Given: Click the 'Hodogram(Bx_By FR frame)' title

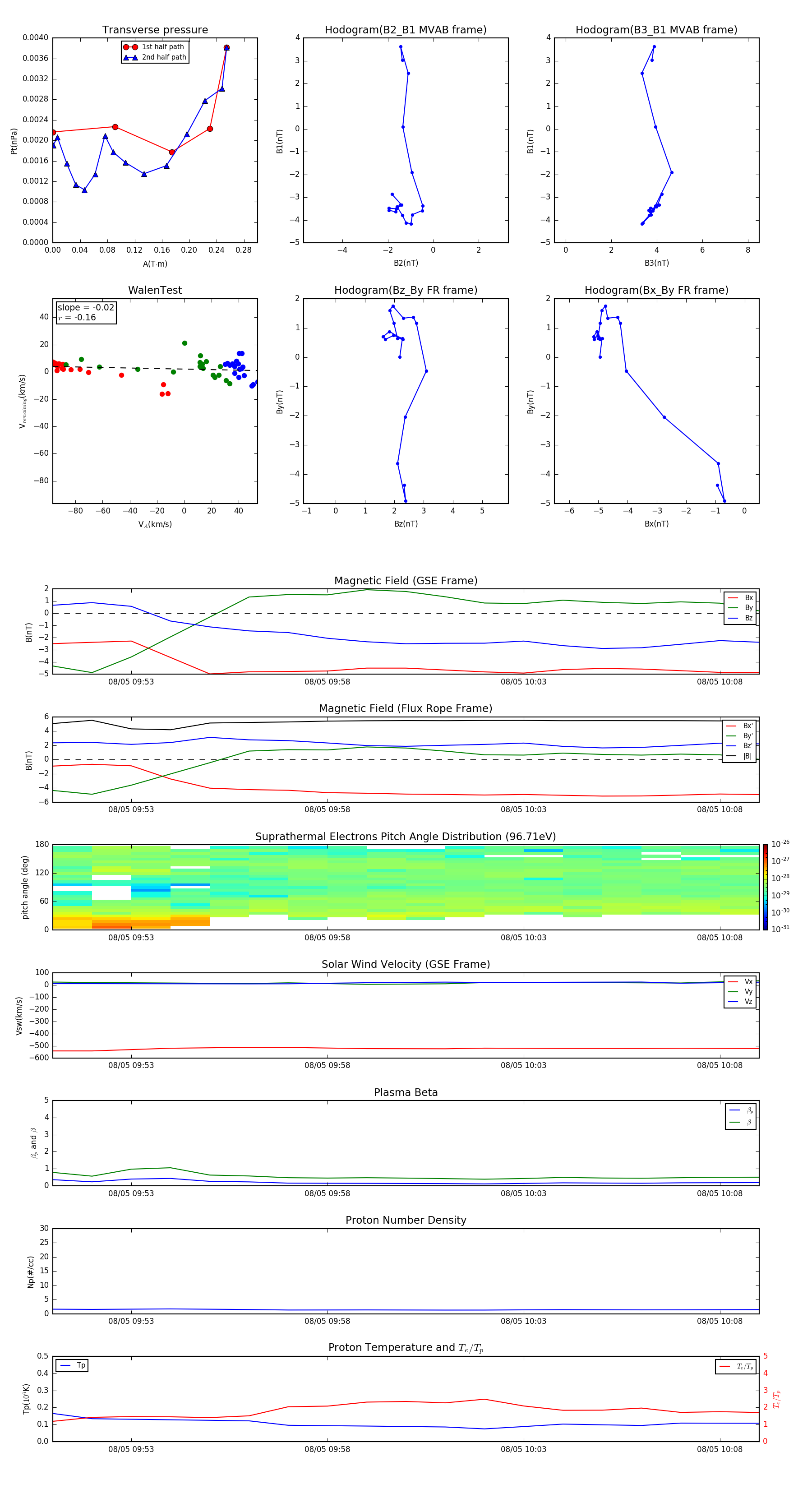Looking at the screenshot, I should (x=656, y=290).
